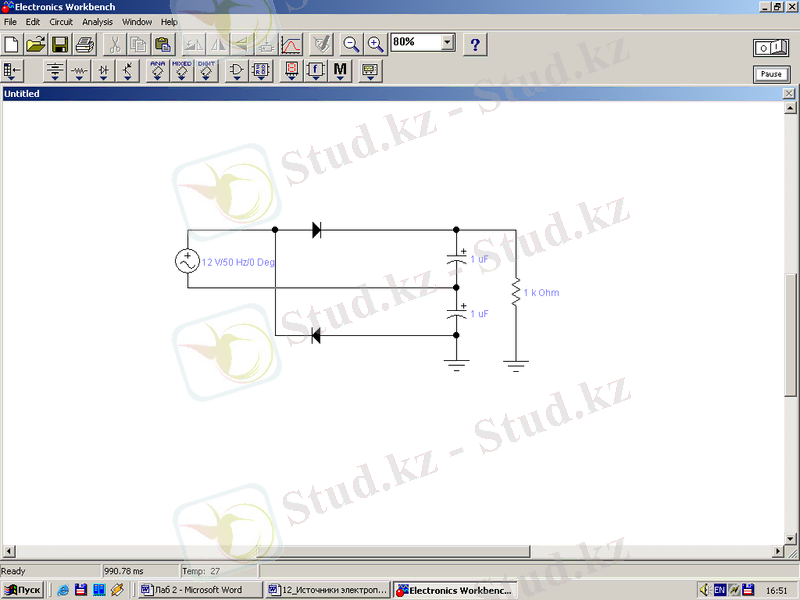Open component properties icon
Viewport: 800px width, 600px height.
321,44
